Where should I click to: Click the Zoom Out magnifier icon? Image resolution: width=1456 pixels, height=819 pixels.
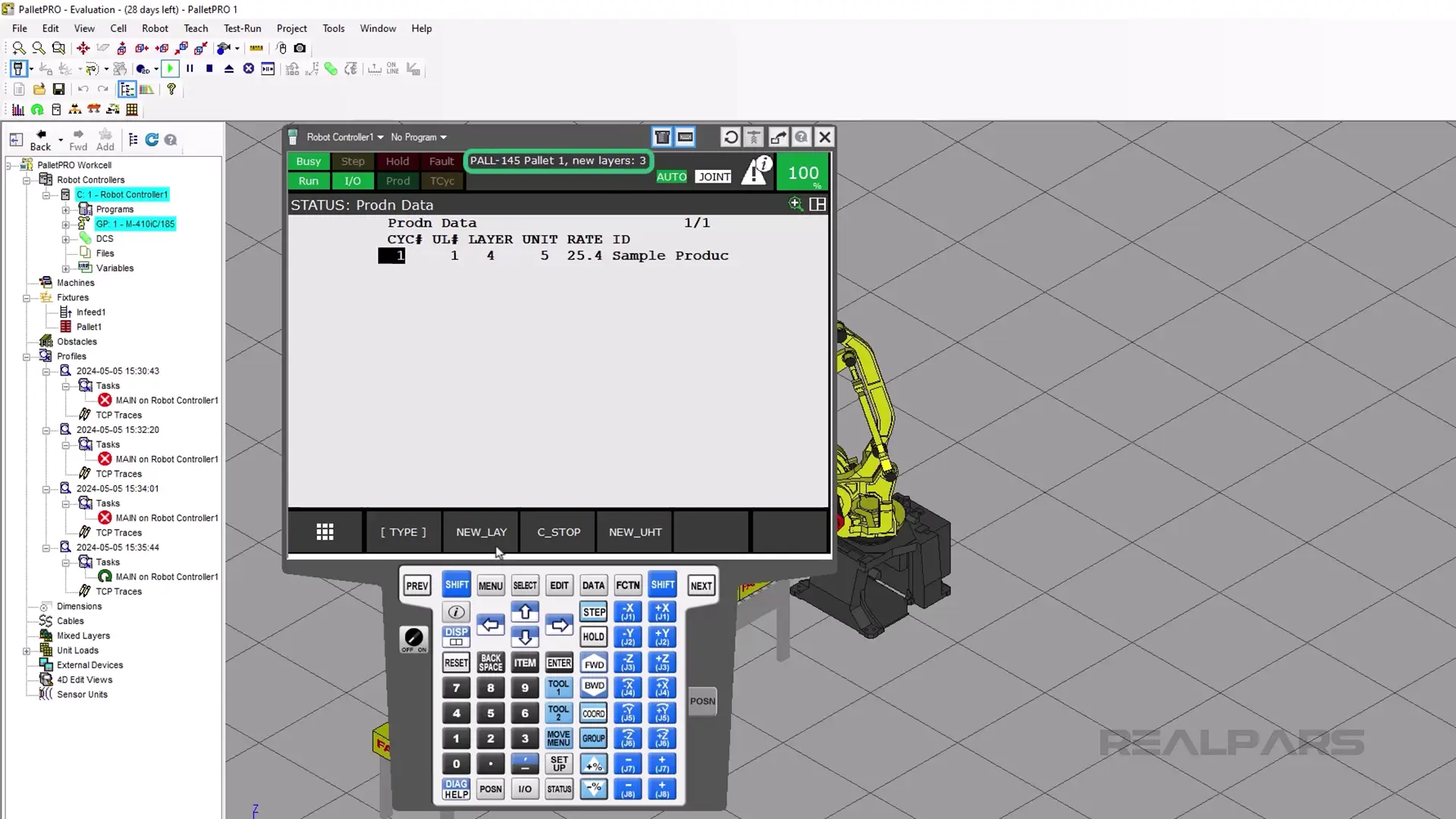click(x=39, y=48)
